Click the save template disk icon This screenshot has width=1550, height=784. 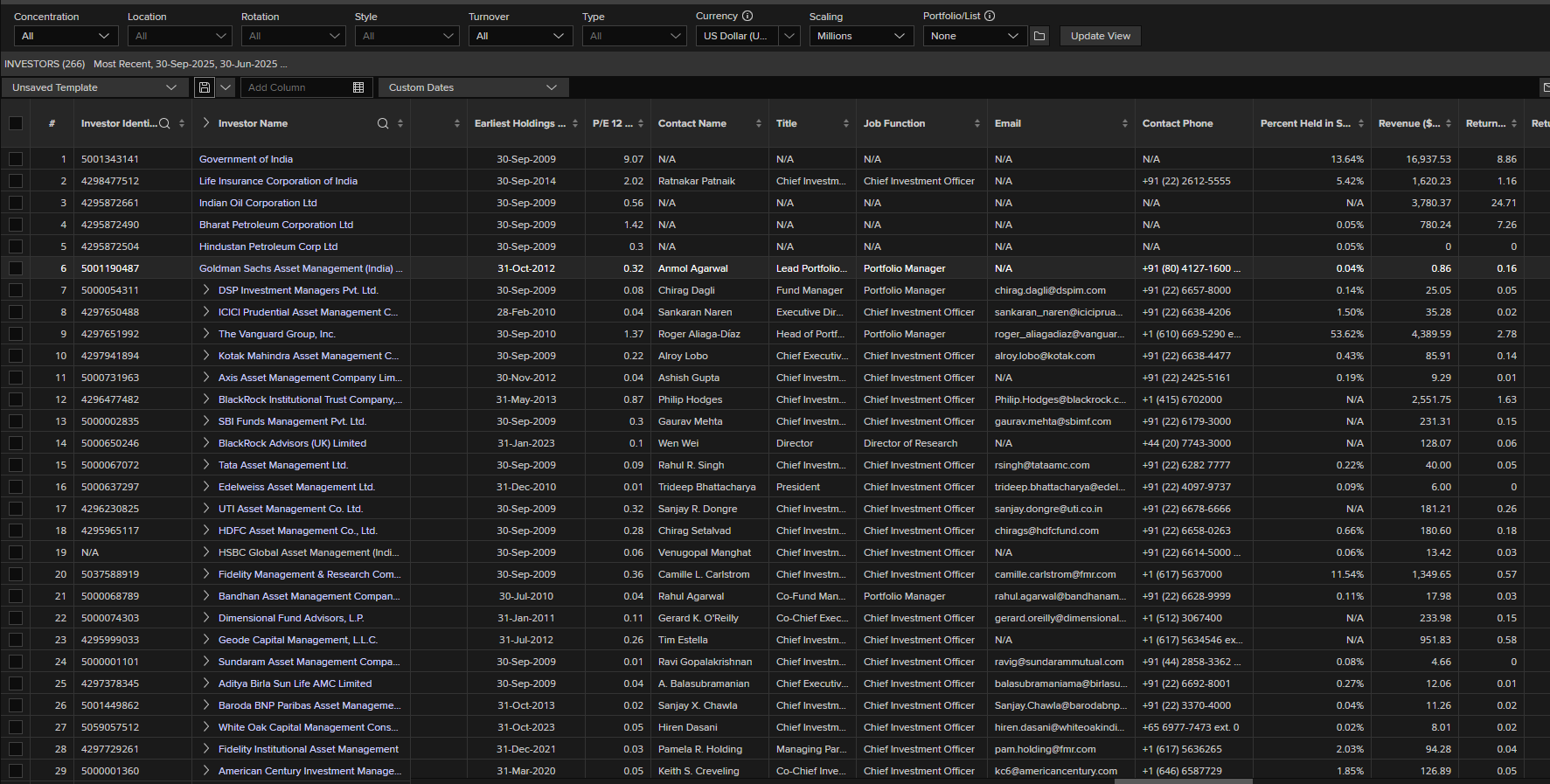(x=204, y=87)
